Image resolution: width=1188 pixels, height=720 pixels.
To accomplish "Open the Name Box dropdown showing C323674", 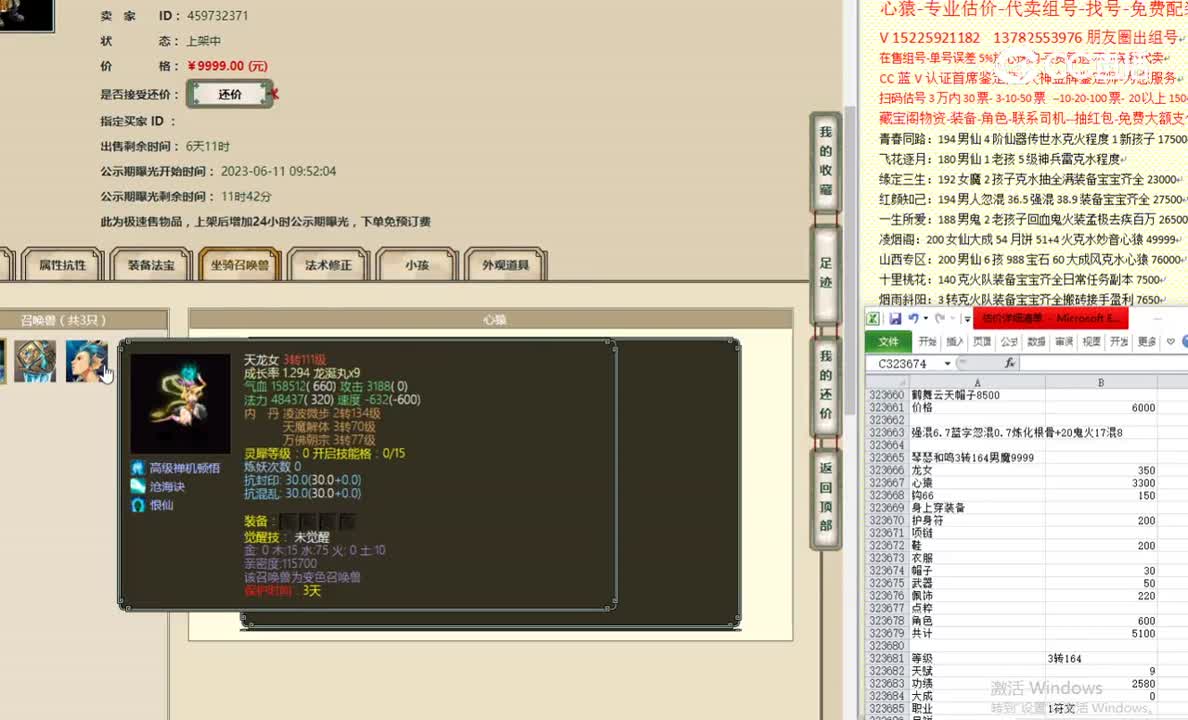I will point(947,364).
